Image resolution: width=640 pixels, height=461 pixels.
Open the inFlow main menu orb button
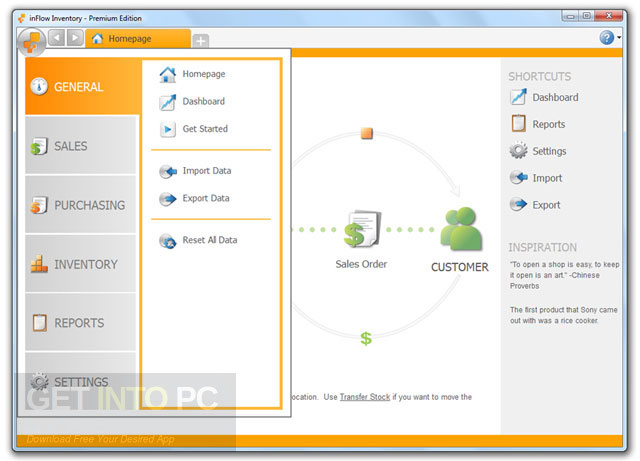(x=32, y=42)
